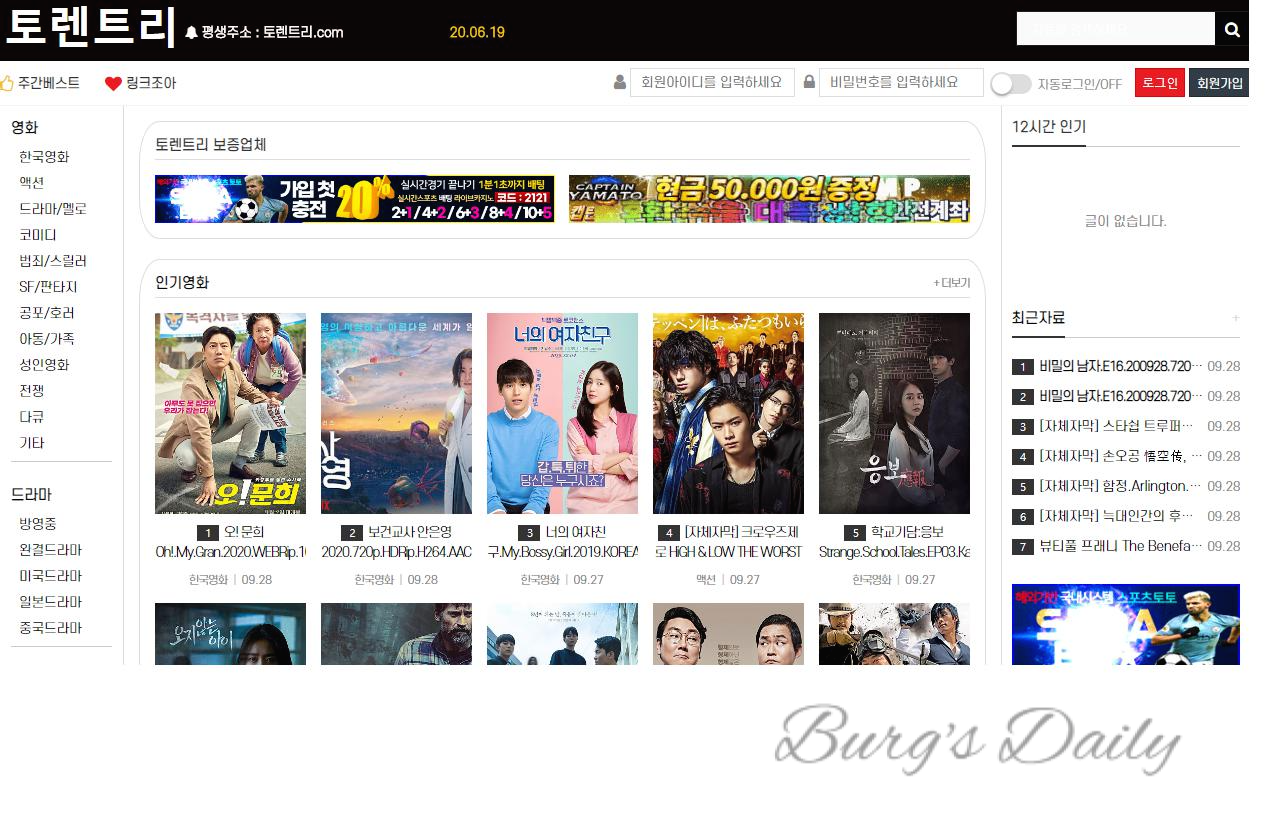
Task: Click the 토렌트리 site logo
Action: point(90,27)
